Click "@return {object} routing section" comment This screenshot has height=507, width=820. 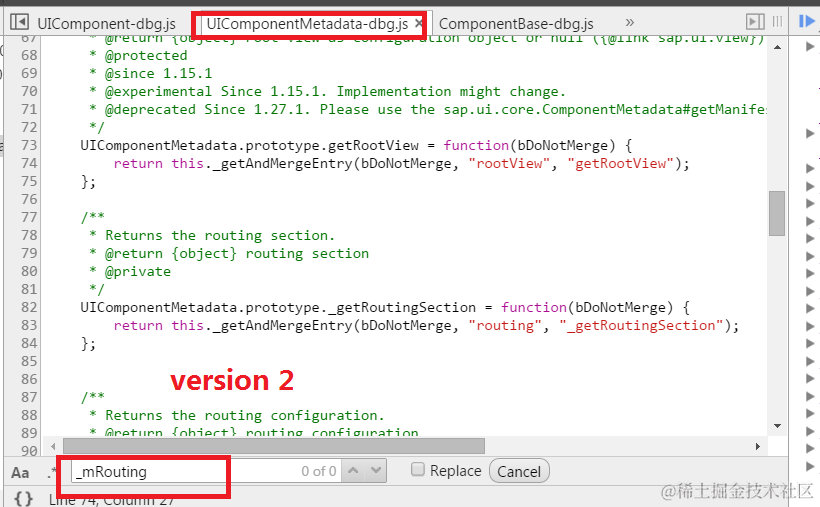[237, 253]
